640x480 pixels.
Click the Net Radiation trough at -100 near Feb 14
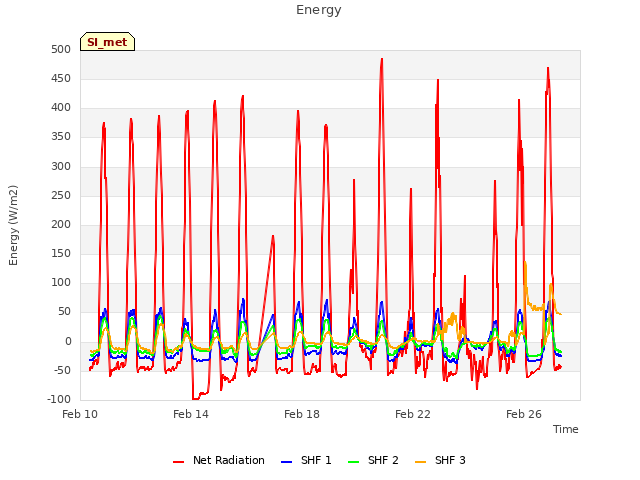pos(196,398)
